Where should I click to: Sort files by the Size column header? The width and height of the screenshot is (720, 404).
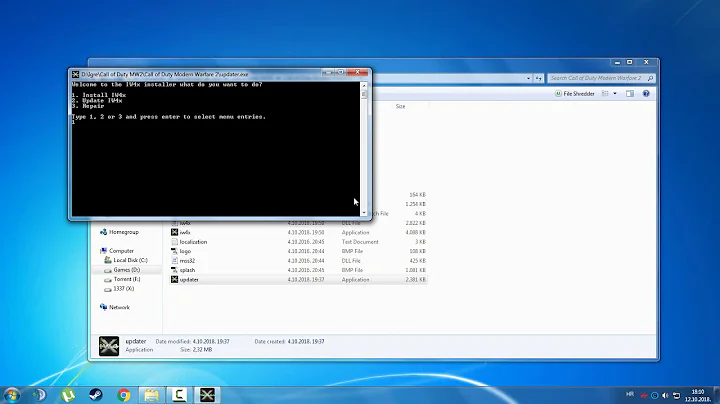point(400,107)
